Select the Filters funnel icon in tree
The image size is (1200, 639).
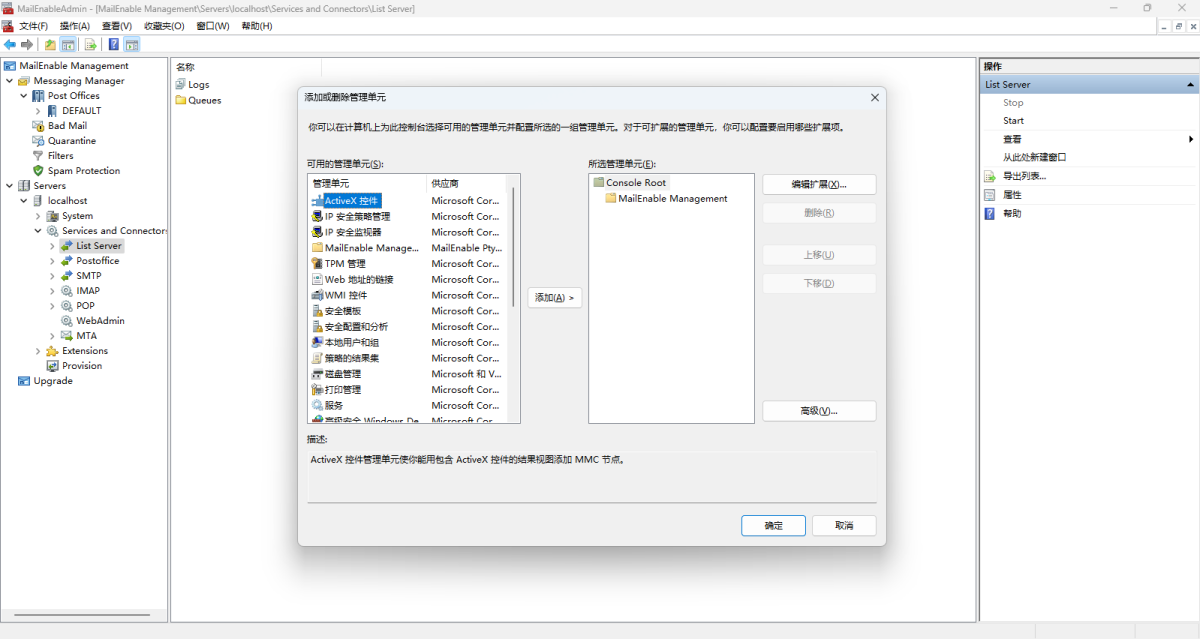click(39, 156)
